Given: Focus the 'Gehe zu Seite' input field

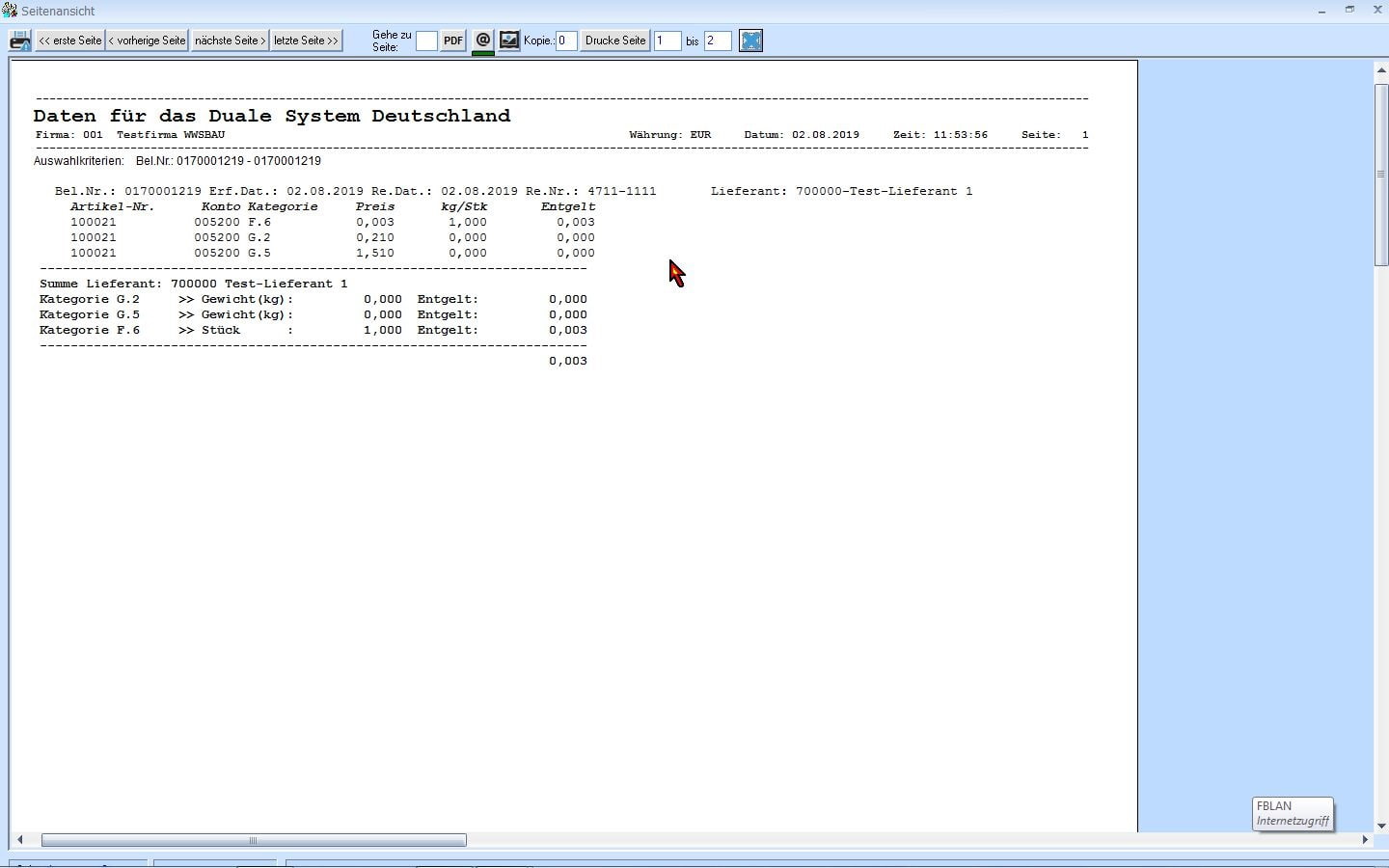Looking at the screenshot, I should (x=426, y=41).
